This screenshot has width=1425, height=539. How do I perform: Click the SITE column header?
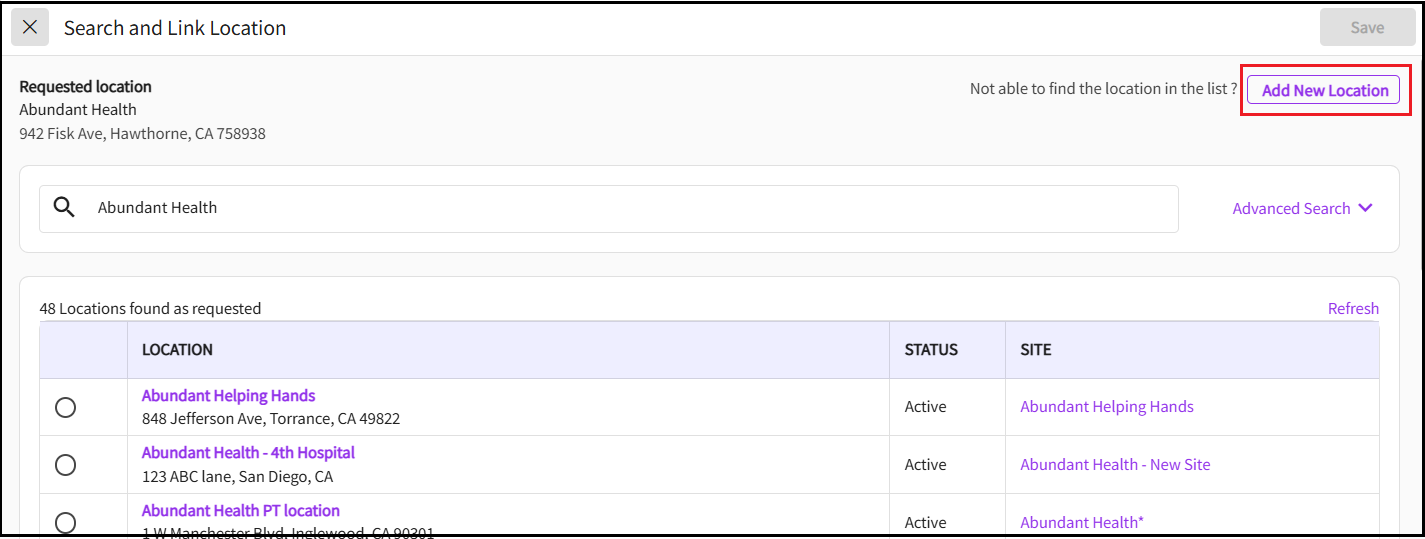pos(1035,350)
